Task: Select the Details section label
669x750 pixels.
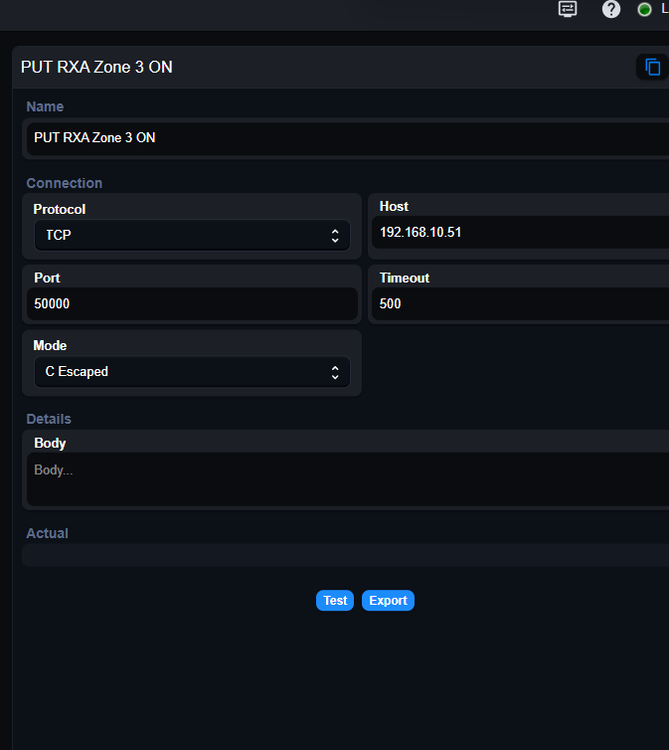Action: pos(49,419)
